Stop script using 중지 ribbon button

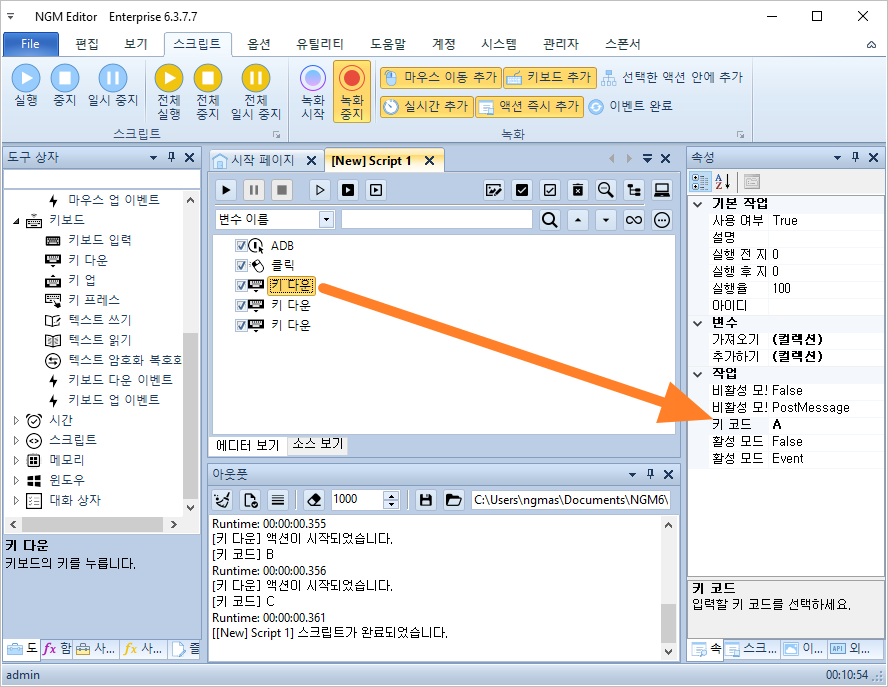click(x=65, y=86)
